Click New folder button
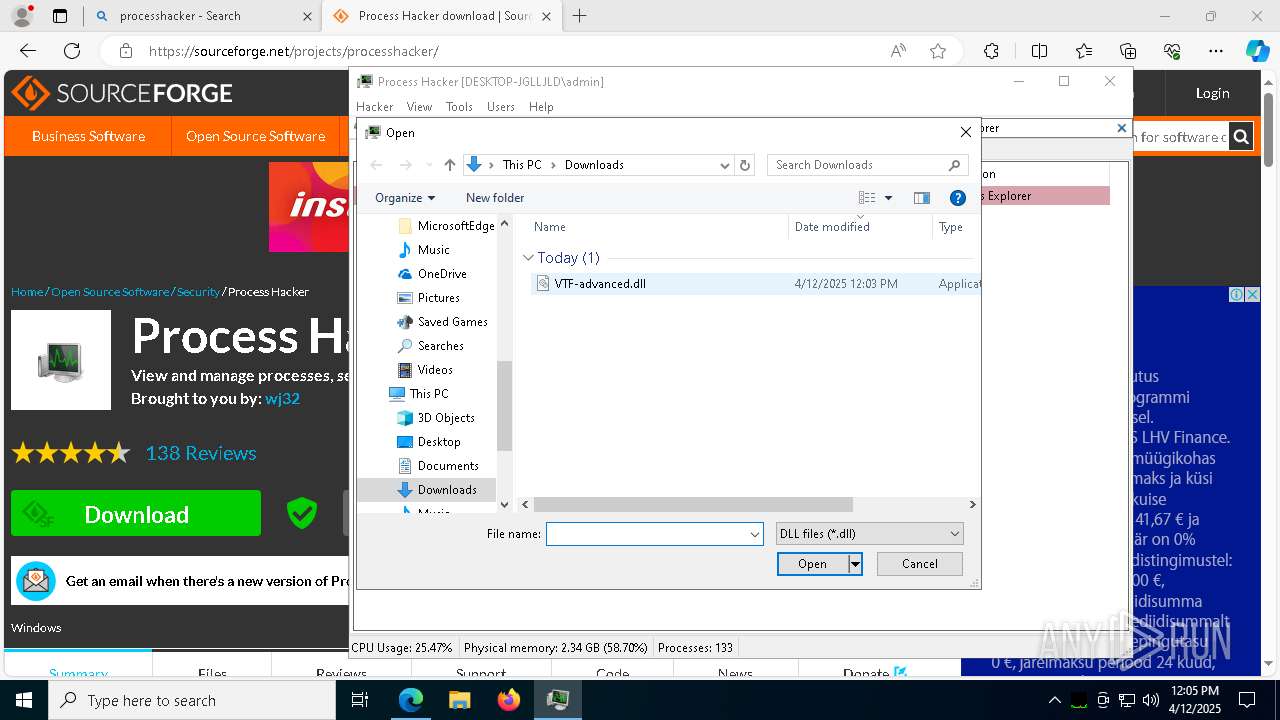Screen dimensions: 1280x720 (495, 198)
